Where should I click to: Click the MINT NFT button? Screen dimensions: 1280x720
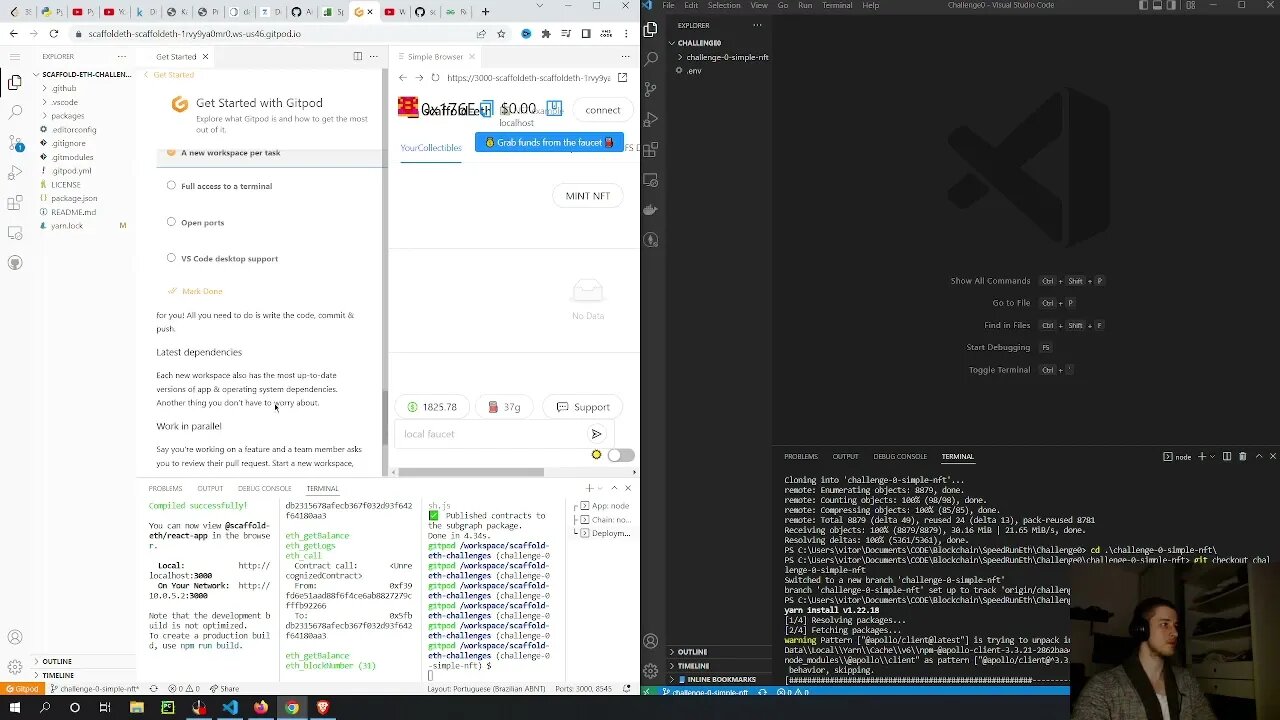(x=587, y=196)
